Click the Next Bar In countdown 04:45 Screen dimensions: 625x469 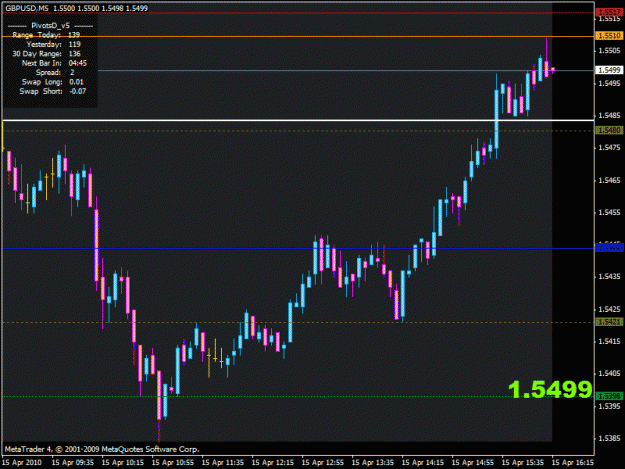pyautogui.click(x=78, y=63)
